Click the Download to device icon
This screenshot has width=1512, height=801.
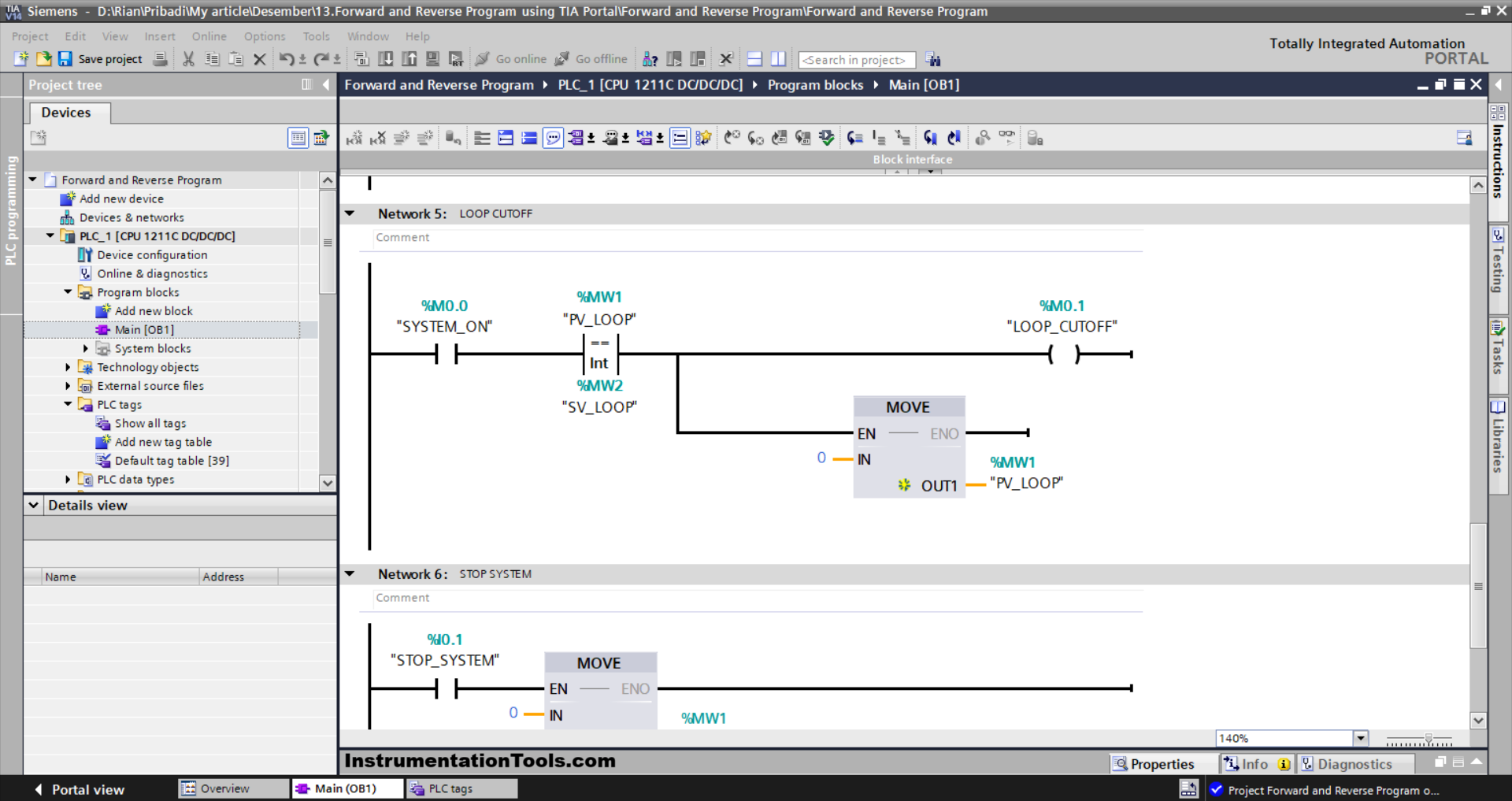point(385,59)
